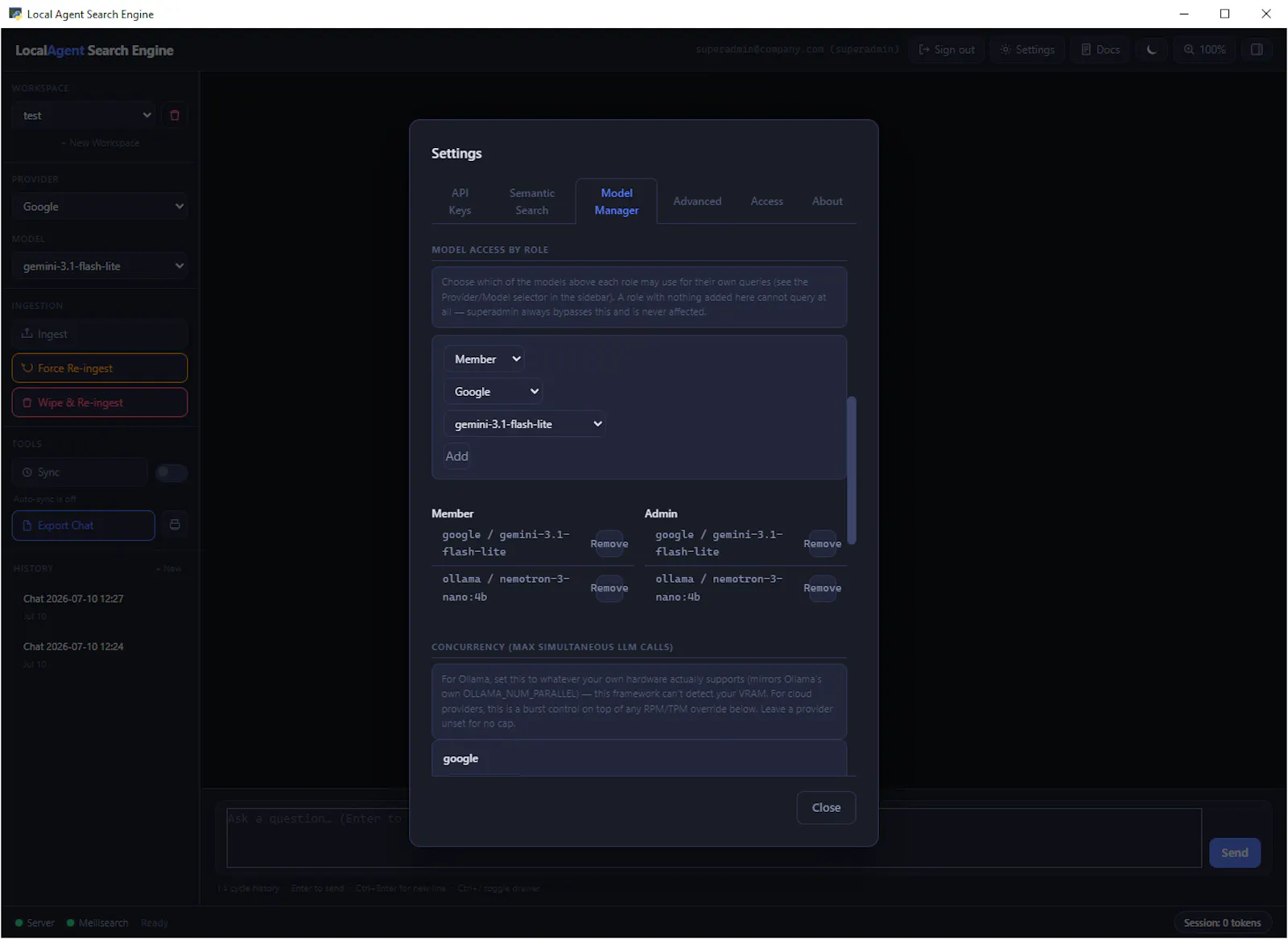This screenshot has height=939, width=1288.
Task: Toggle dark mode moon icon
Action: pos(1151,50)
